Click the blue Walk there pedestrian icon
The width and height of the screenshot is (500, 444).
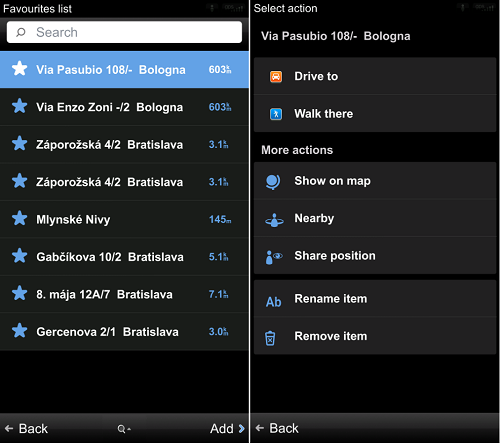tap(276, 114)
